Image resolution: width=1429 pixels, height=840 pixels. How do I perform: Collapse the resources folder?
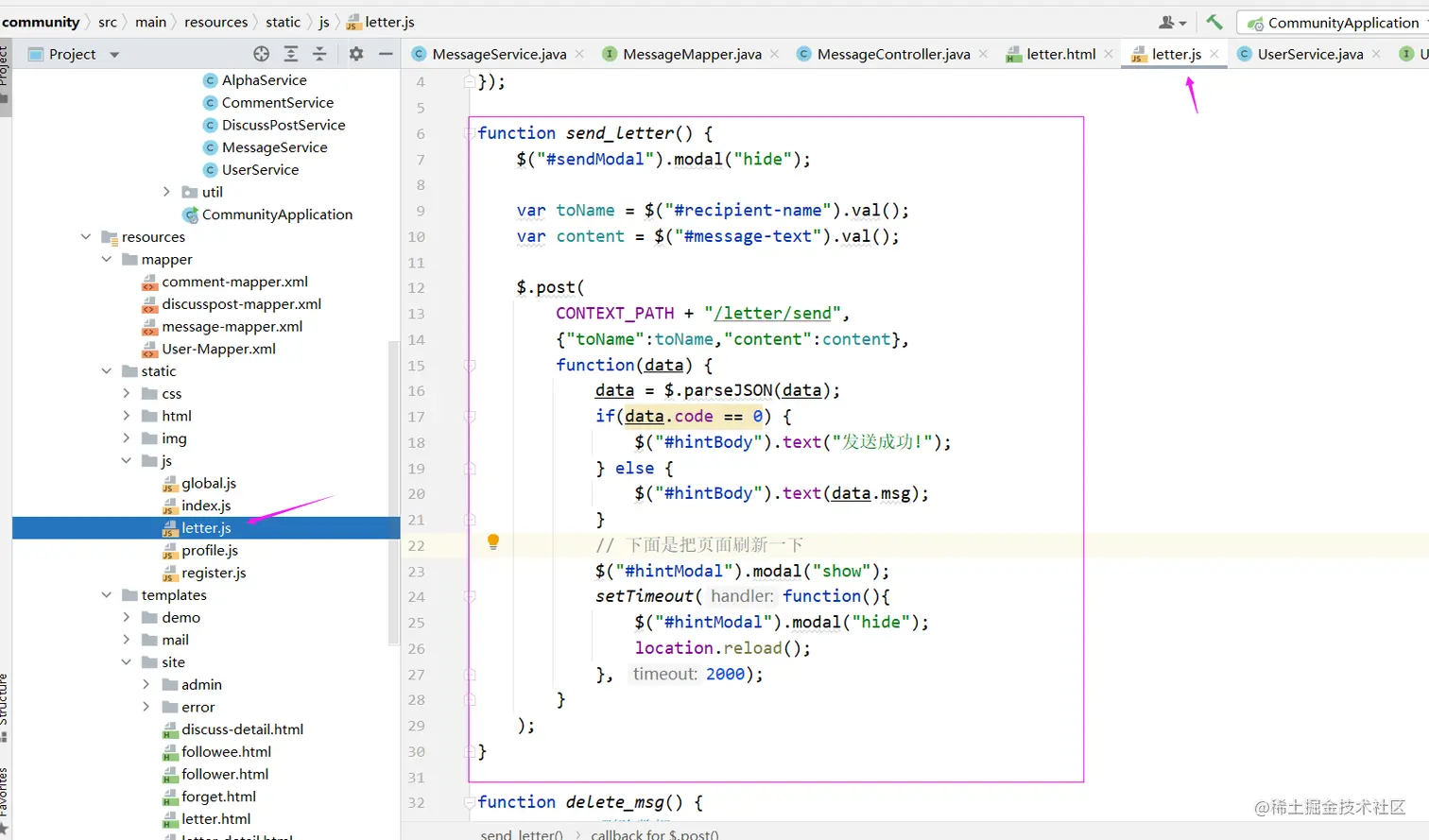(x=86, y=236)
